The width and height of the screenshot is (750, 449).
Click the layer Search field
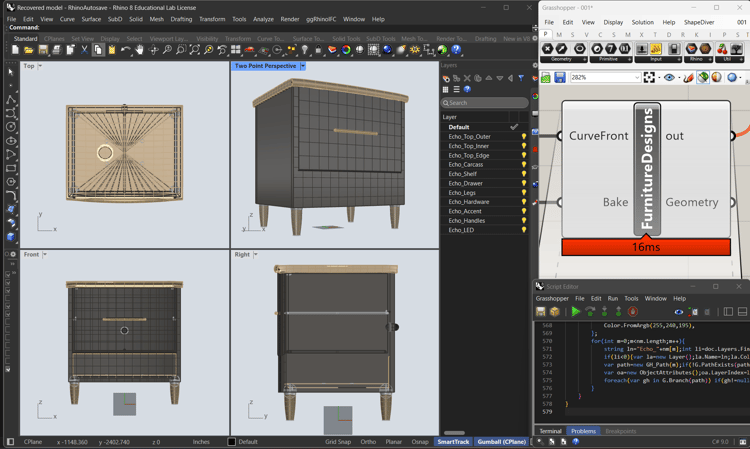tap(484, 103)
